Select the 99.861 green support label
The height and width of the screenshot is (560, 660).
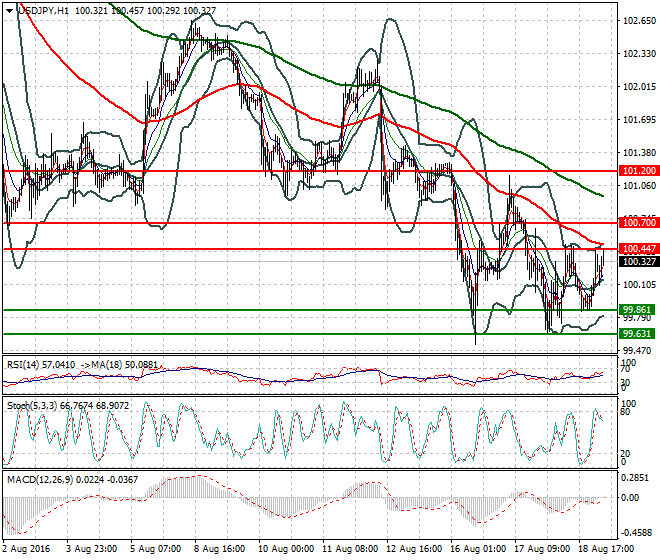(637, 310)
